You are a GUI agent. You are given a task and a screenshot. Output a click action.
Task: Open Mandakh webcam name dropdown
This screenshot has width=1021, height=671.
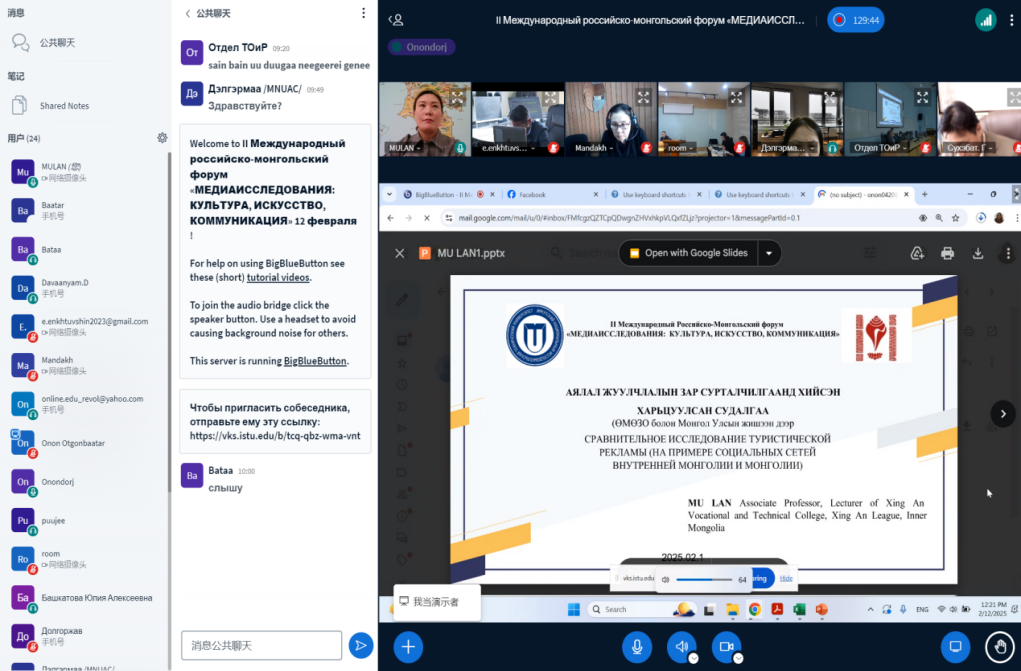point(594,148)
